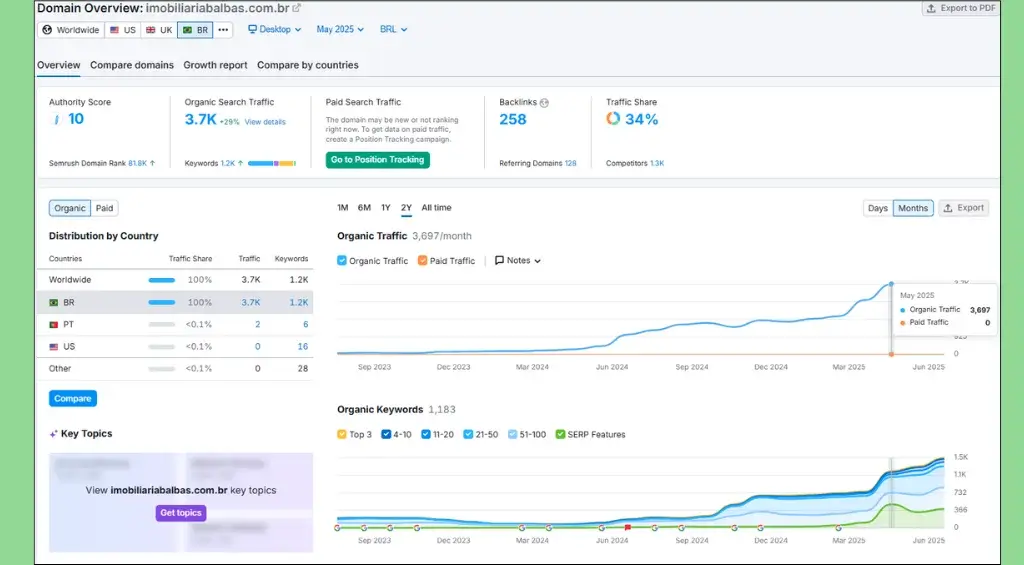This screenshot has width=1024, height=565.
Task: Click the Export to PDF button
Action: pos(960,8)
